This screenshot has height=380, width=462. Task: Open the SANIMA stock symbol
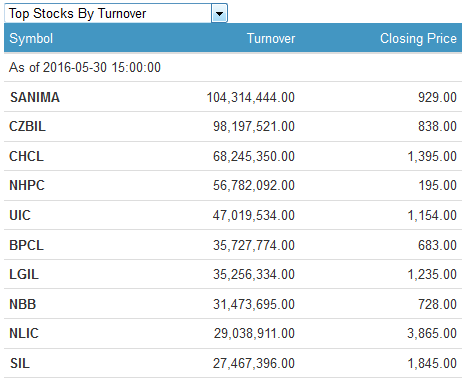point(35,97)
